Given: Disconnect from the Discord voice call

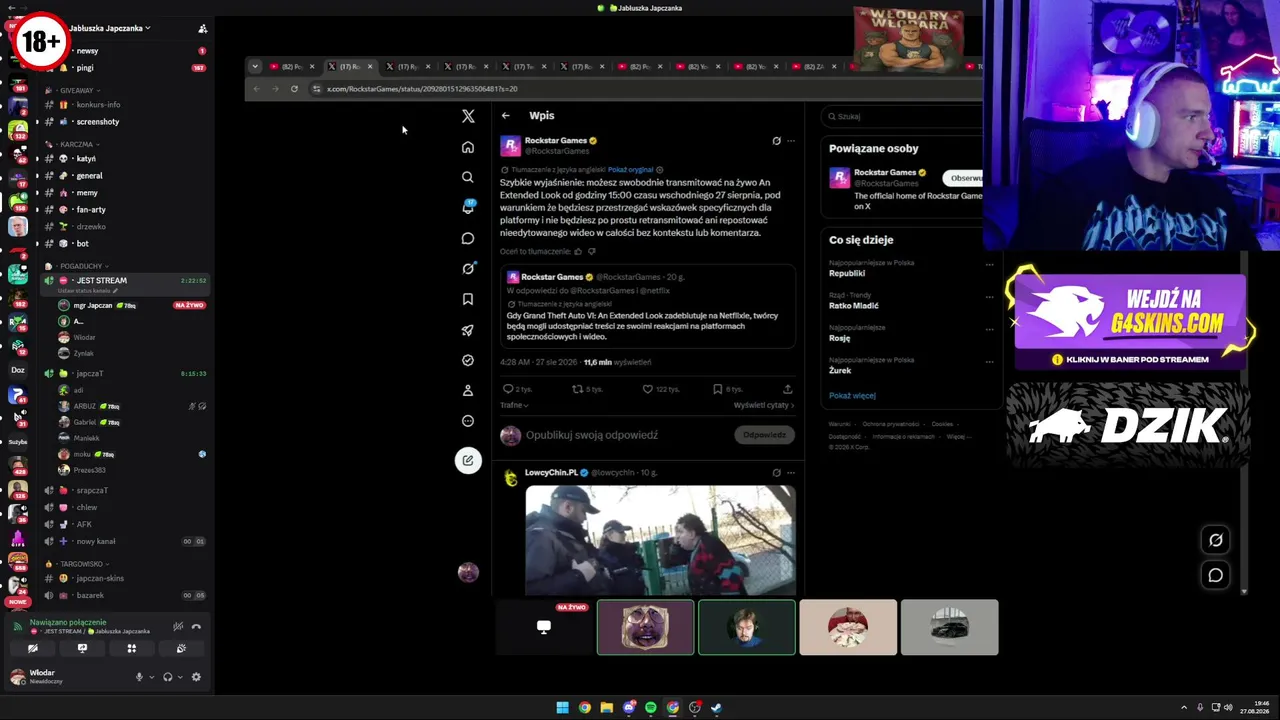Looking at the screenshot, I should pos(196,627).
